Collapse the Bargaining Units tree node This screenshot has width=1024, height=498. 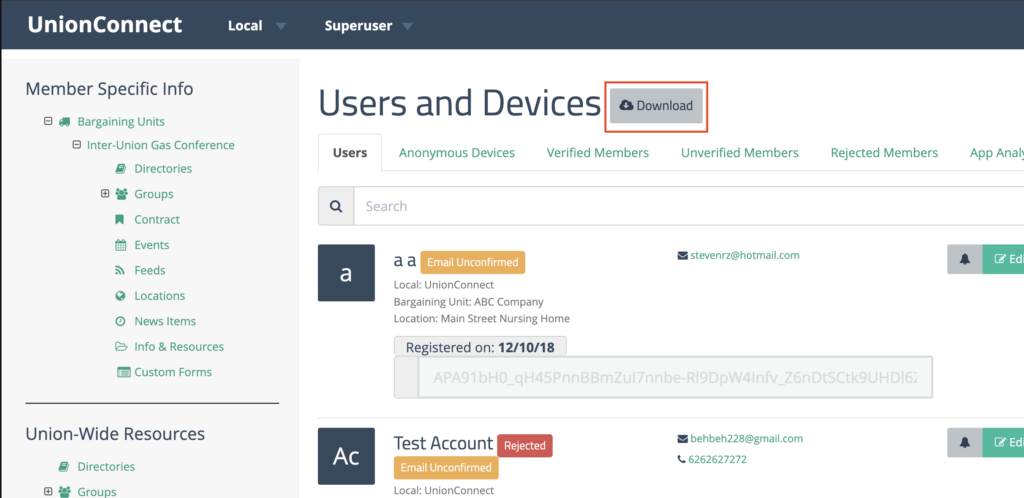coord(48,121)
